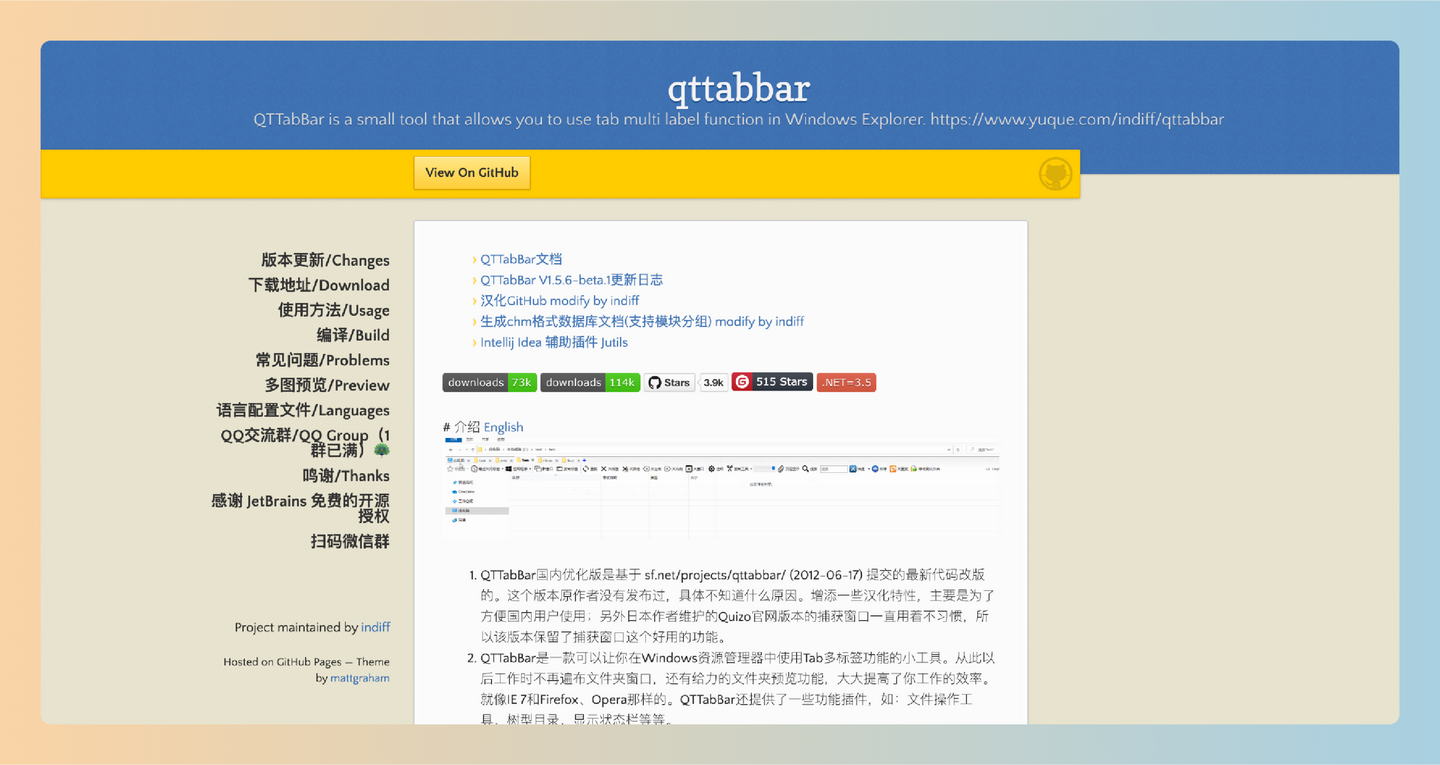The image size is (1440, 765).
Task: Click the GitHub octocat icon in yellow bar
Action: [1055, 174]
